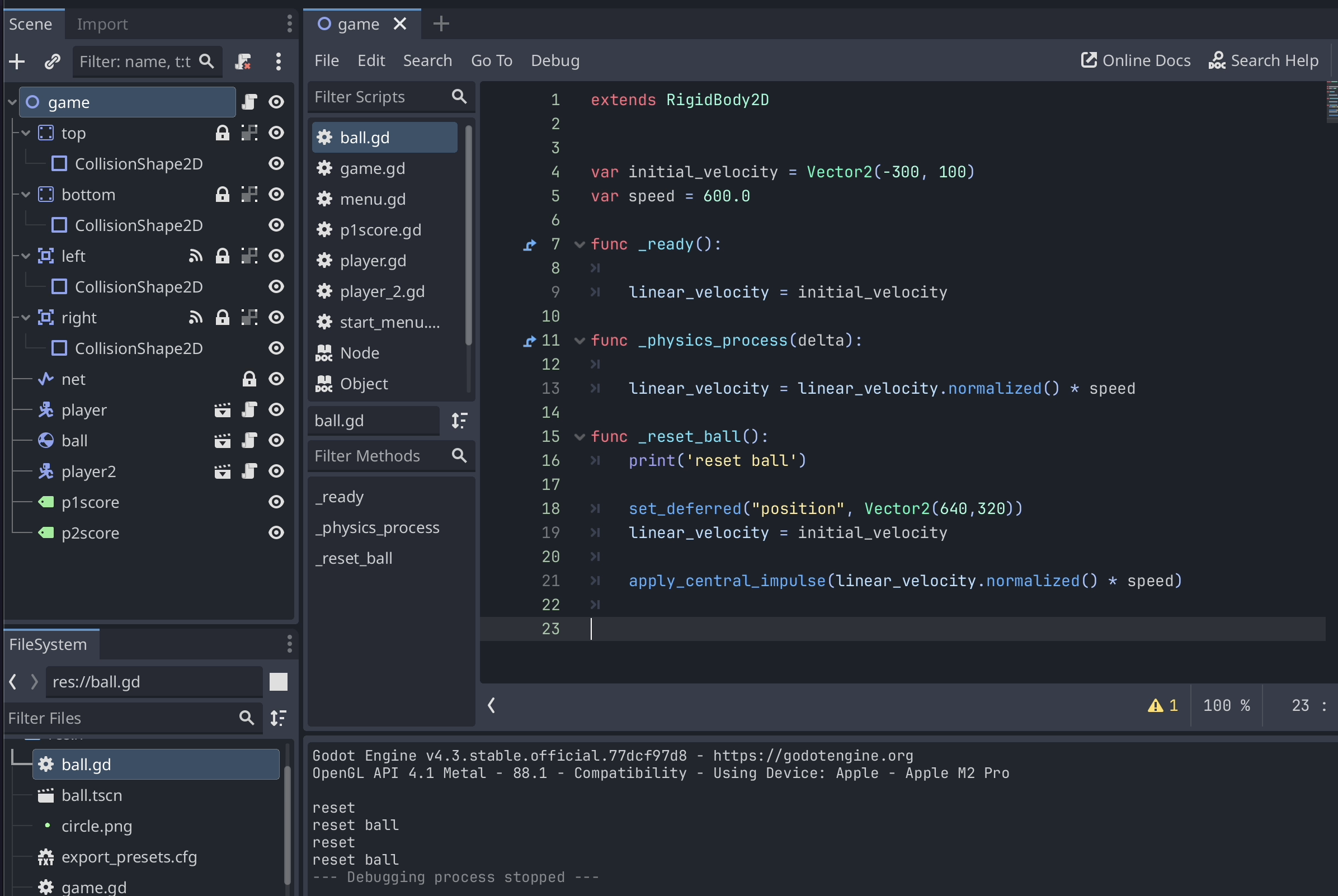This screenshot has width=1338, height=896.
Task: Click the Instantiate Child Scene link icon
Action: [53, 61]
